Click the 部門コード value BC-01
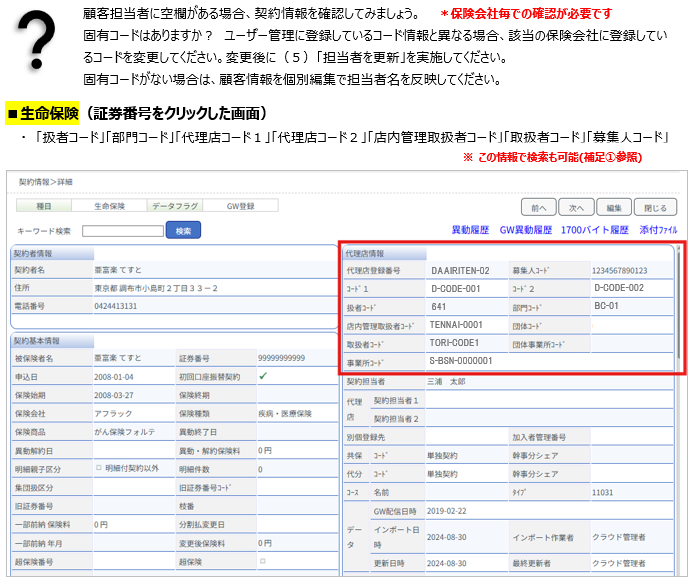Viewport: 697px width, 581px height. tap(606, 306)
